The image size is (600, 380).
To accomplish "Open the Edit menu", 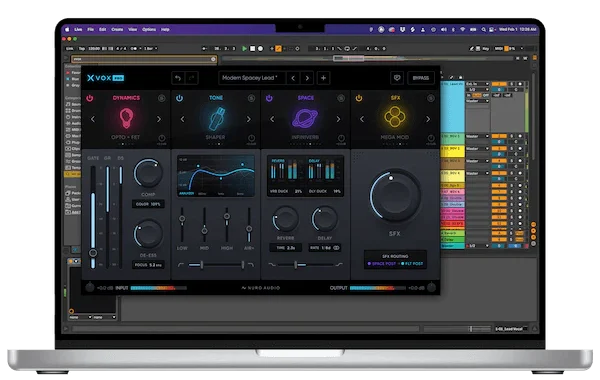I will pyautogui.click(x=103, y=29).
